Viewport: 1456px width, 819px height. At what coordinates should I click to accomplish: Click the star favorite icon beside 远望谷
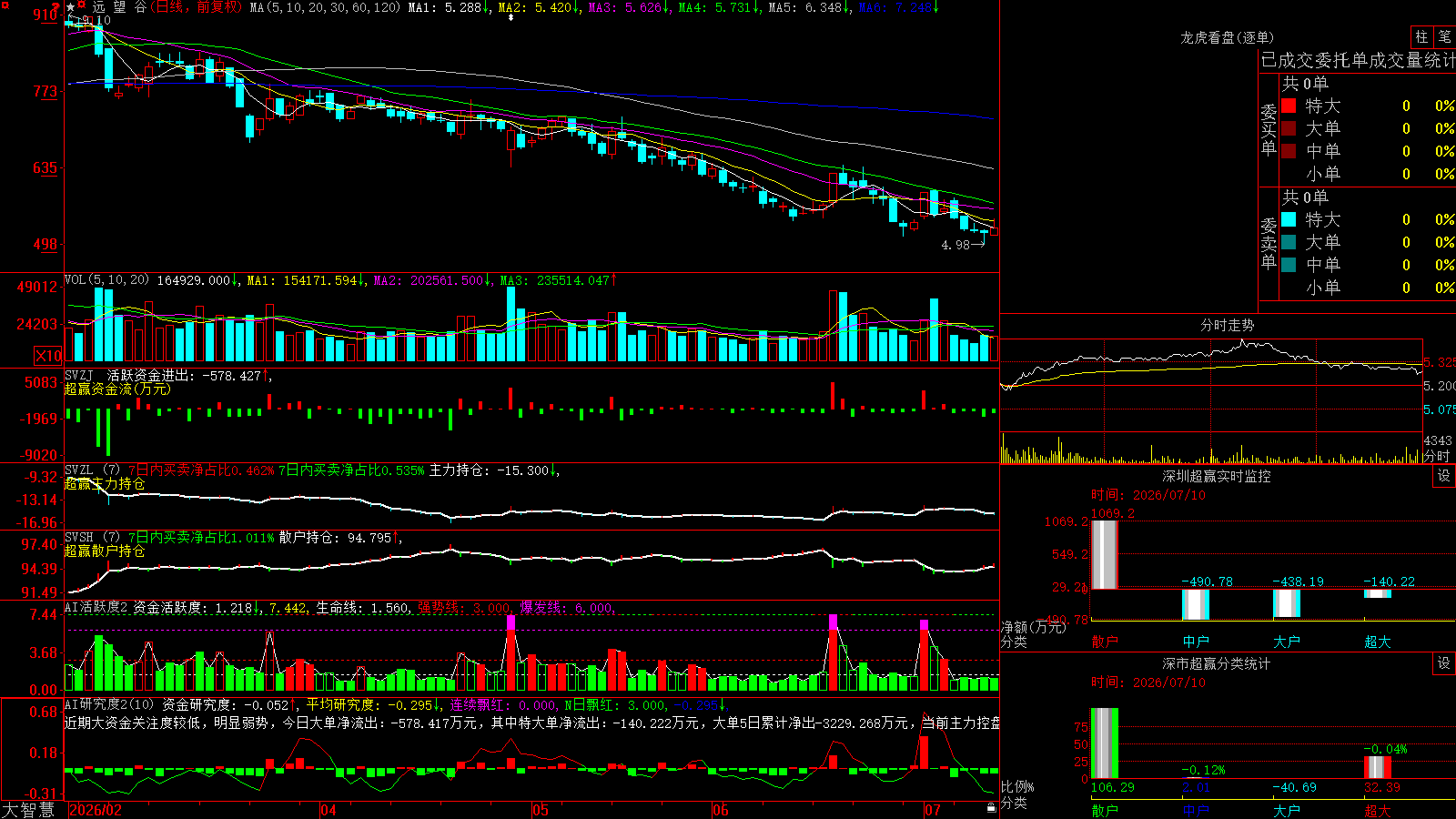click(x=71, y=7)
